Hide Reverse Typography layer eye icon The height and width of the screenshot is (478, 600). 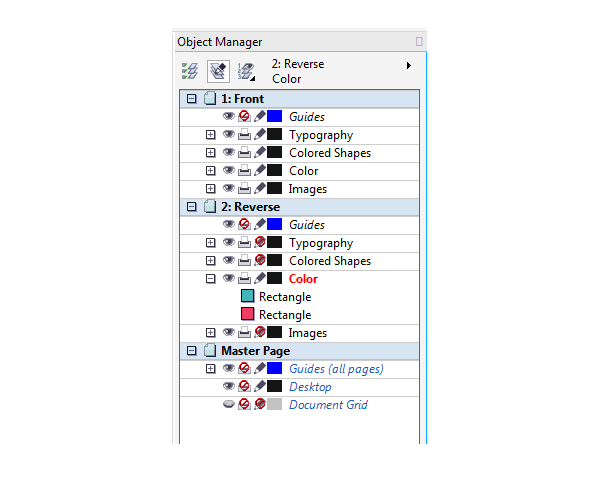pos(229,242)
